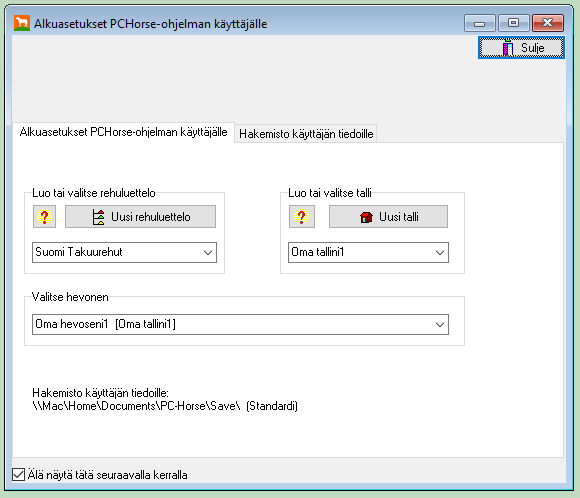The height and width of the screenshot is (498, 580).
Task: Switch to Hakemisto käyttäjän tiedoille tab
Action: pos(306,134)
